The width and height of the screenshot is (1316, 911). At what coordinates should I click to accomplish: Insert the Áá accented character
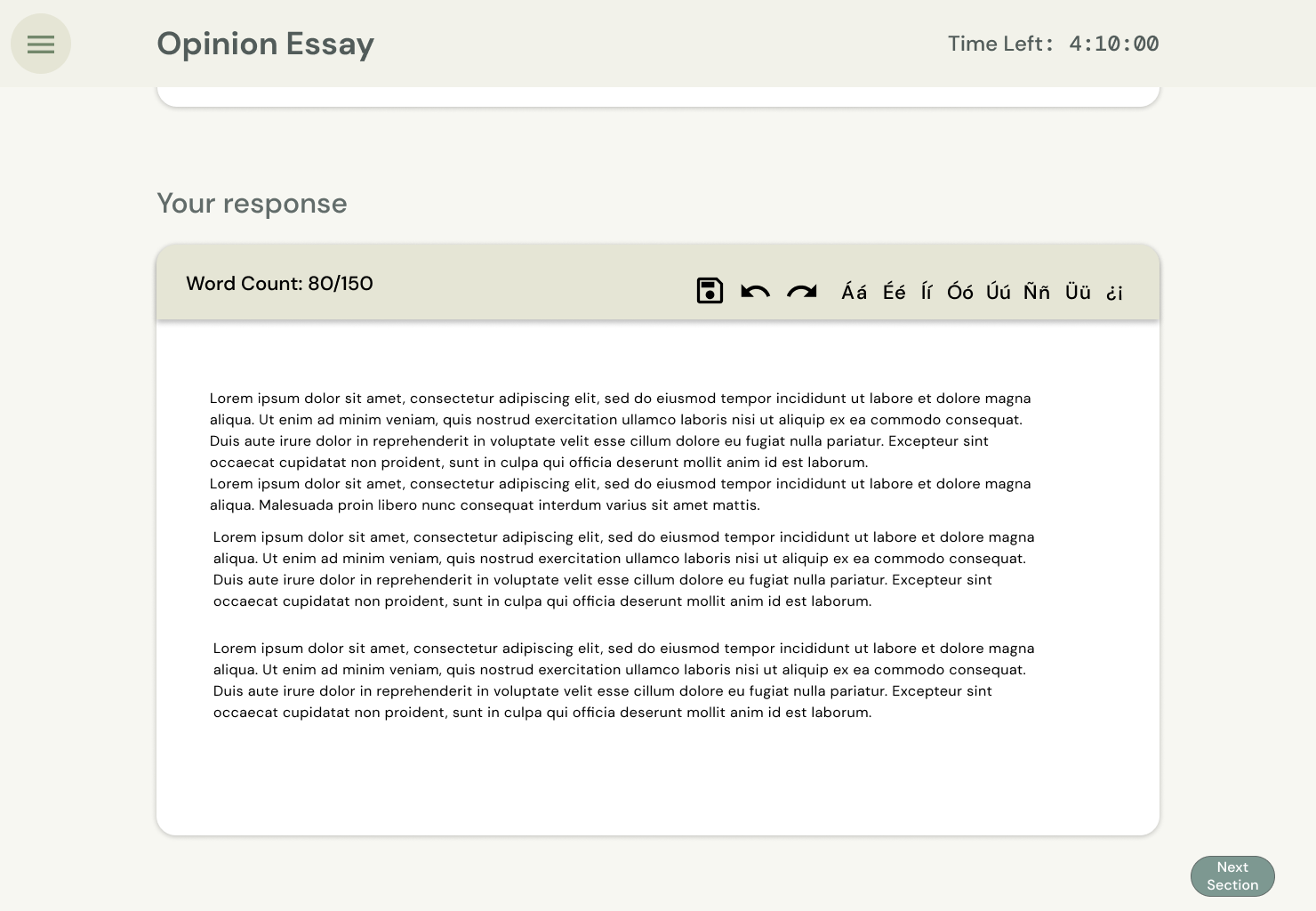pyautogui.click(x=854, y=292)
